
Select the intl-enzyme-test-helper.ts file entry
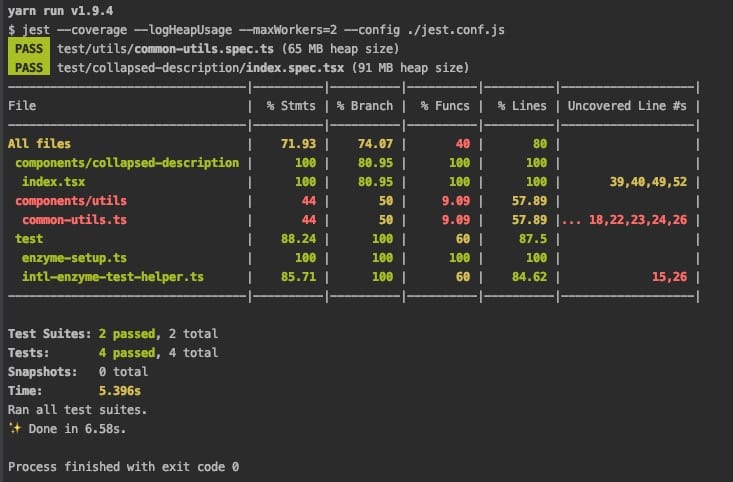pyautogui.click(x=113, y=277)
